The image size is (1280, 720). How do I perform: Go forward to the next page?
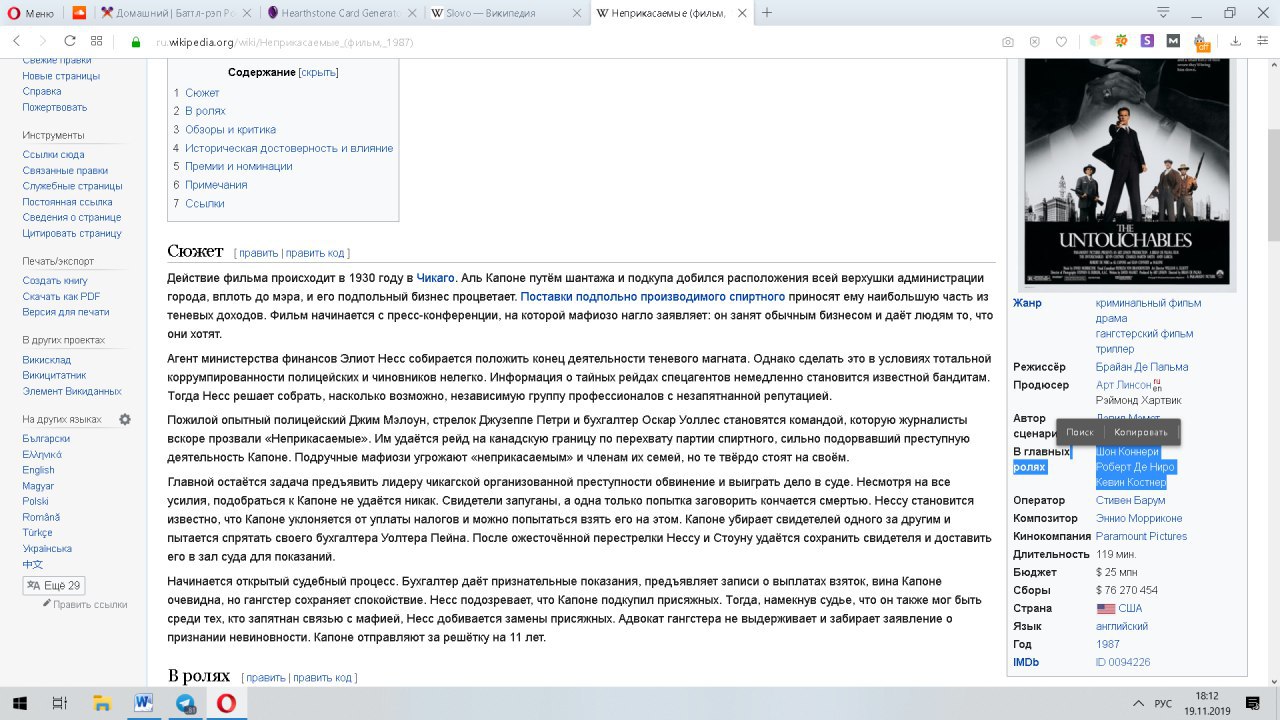coord(42,41)
